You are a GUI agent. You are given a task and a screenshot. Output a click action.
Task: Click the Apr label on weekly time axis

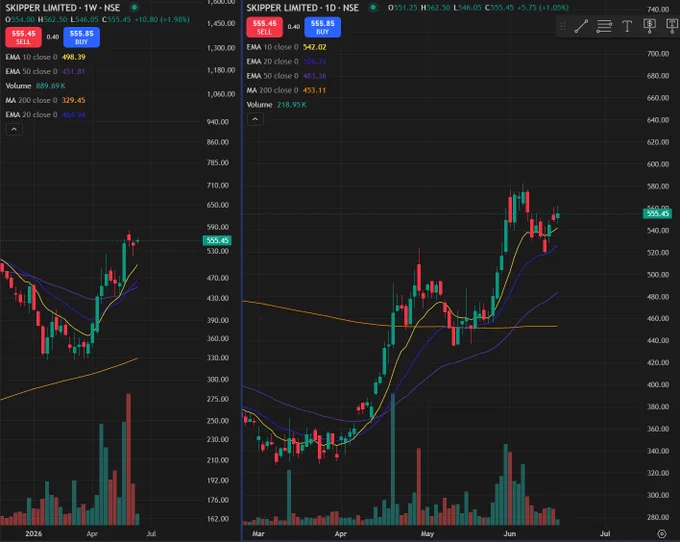tap(92, 534)
